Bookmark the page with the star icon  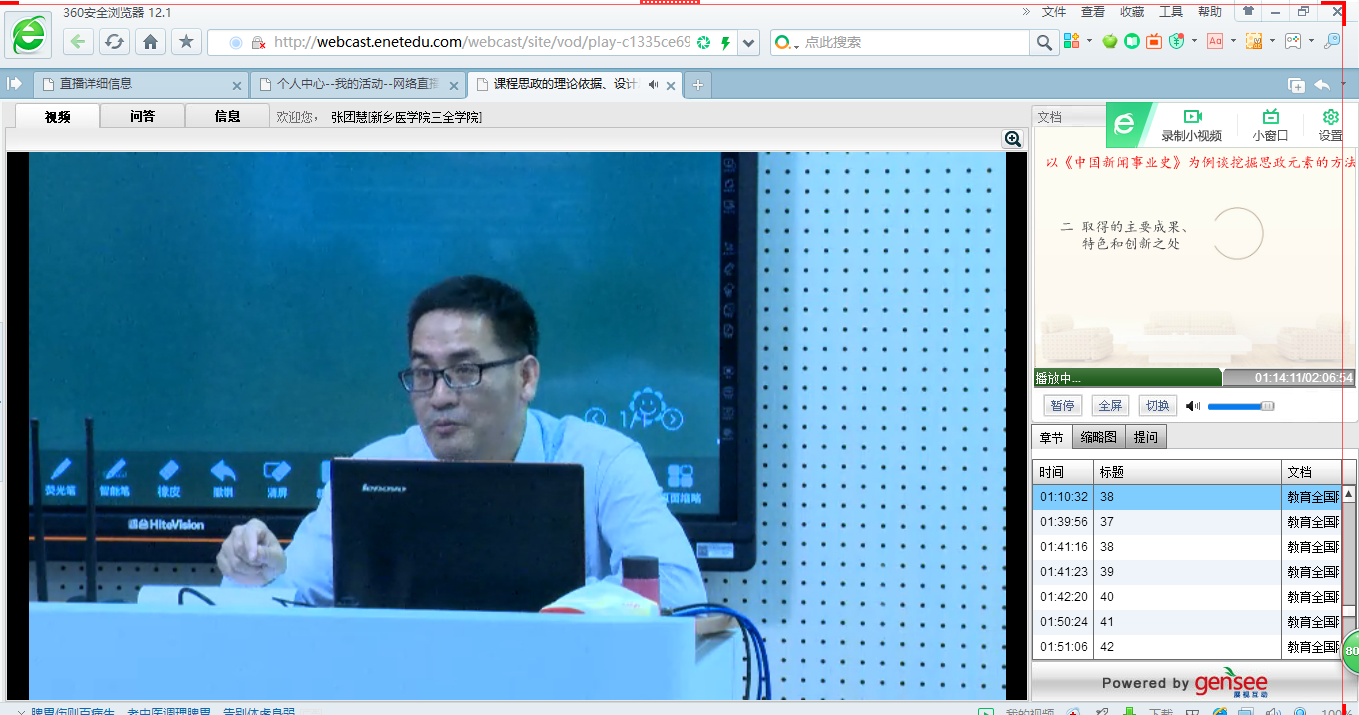(x=186, y=42)
